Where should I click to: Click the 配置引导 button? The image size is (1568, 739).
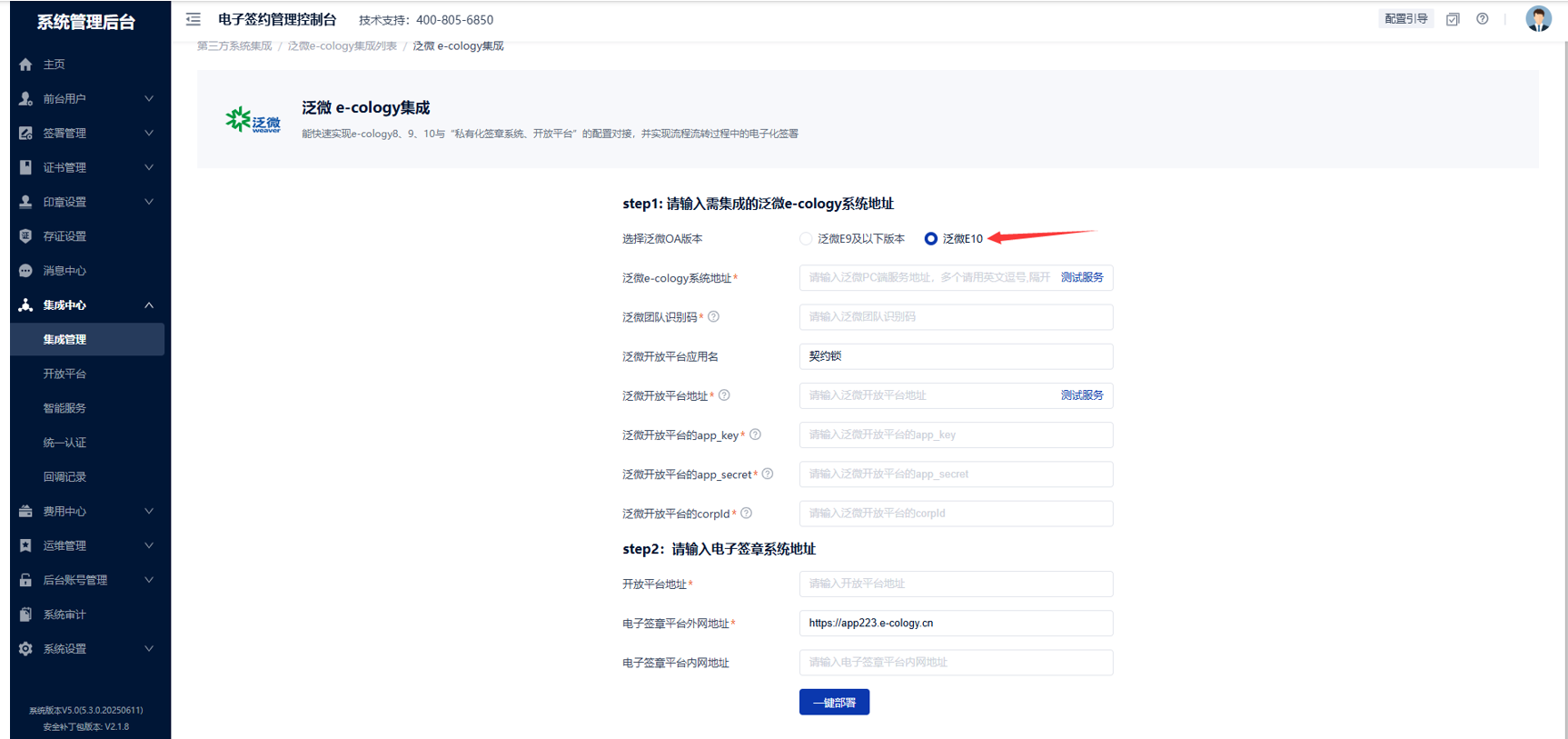(1405, 19)
